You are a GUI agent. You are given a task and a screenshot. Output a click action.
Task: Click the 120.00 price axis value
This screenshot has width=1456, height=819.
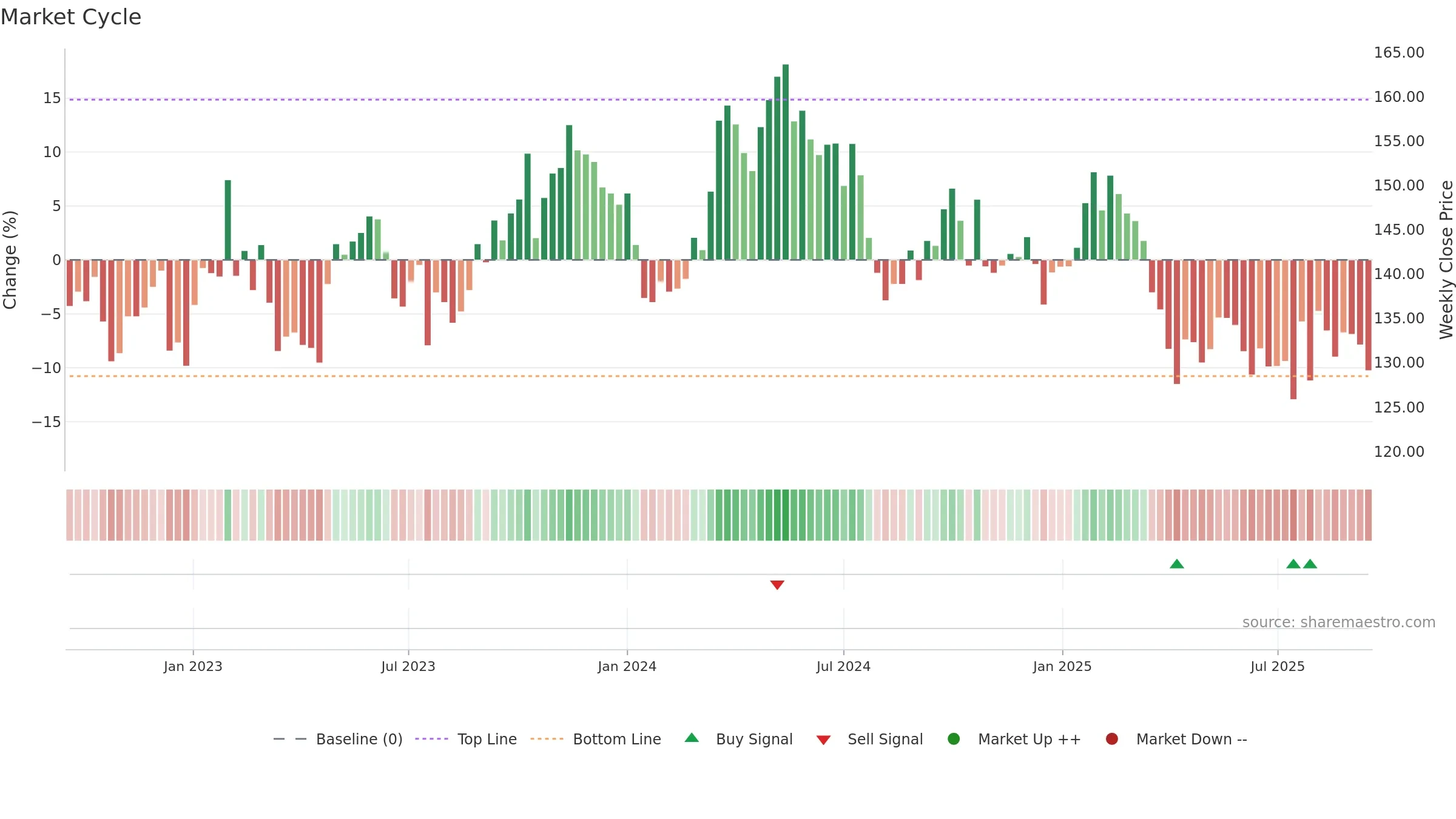[x=1399, y=452]
